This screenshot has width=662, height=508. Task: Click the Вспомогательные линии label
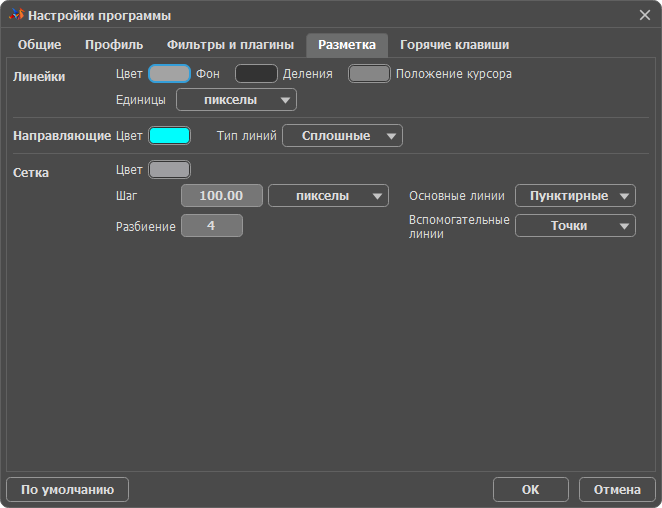click(x=459, y=227)
